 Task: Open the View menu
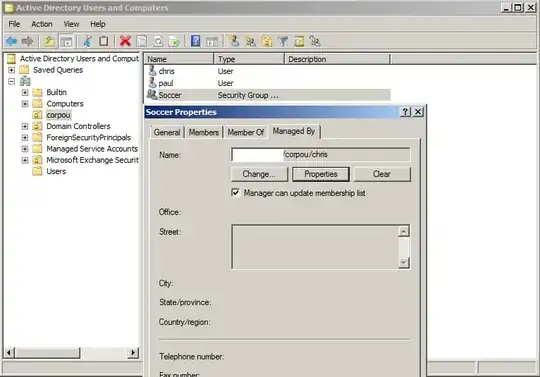tap(71, 24)
